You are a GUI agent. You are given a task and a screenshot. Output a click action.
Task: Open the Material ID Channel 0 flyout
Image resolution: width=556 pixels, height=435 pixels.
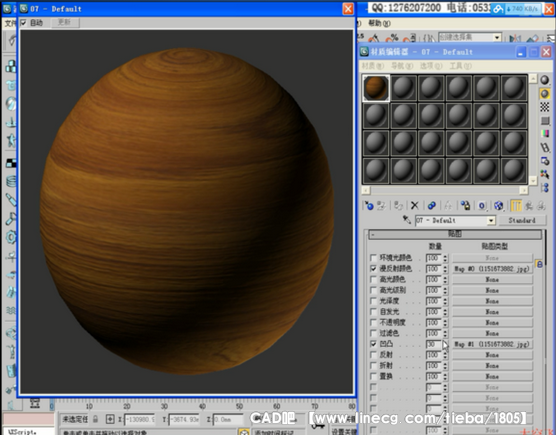pyautogui.click(x=482, y=206)
